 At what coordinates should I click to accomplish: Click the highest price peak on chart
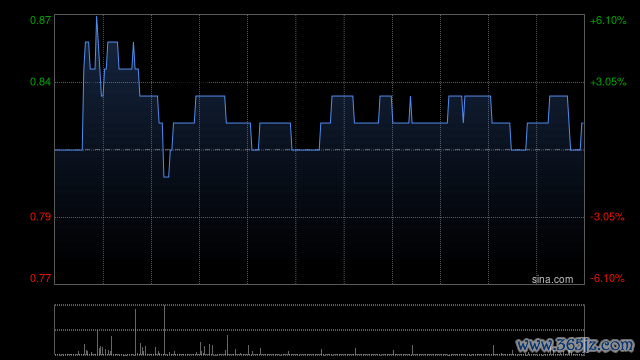tap(97, 17)
